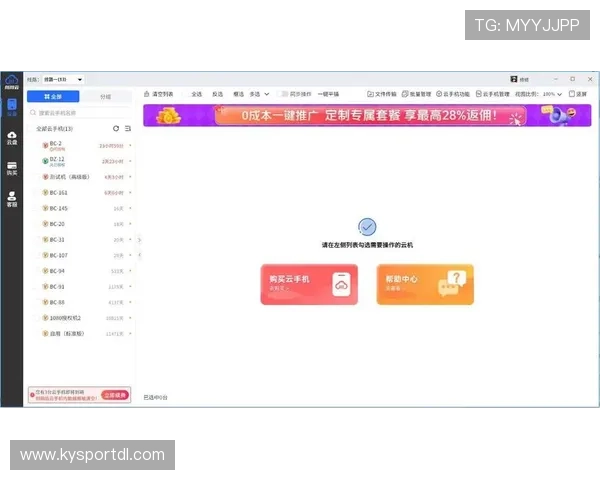
Task: Open the 云盘 cloud disk sidebar icon
Action: [12, 138]
